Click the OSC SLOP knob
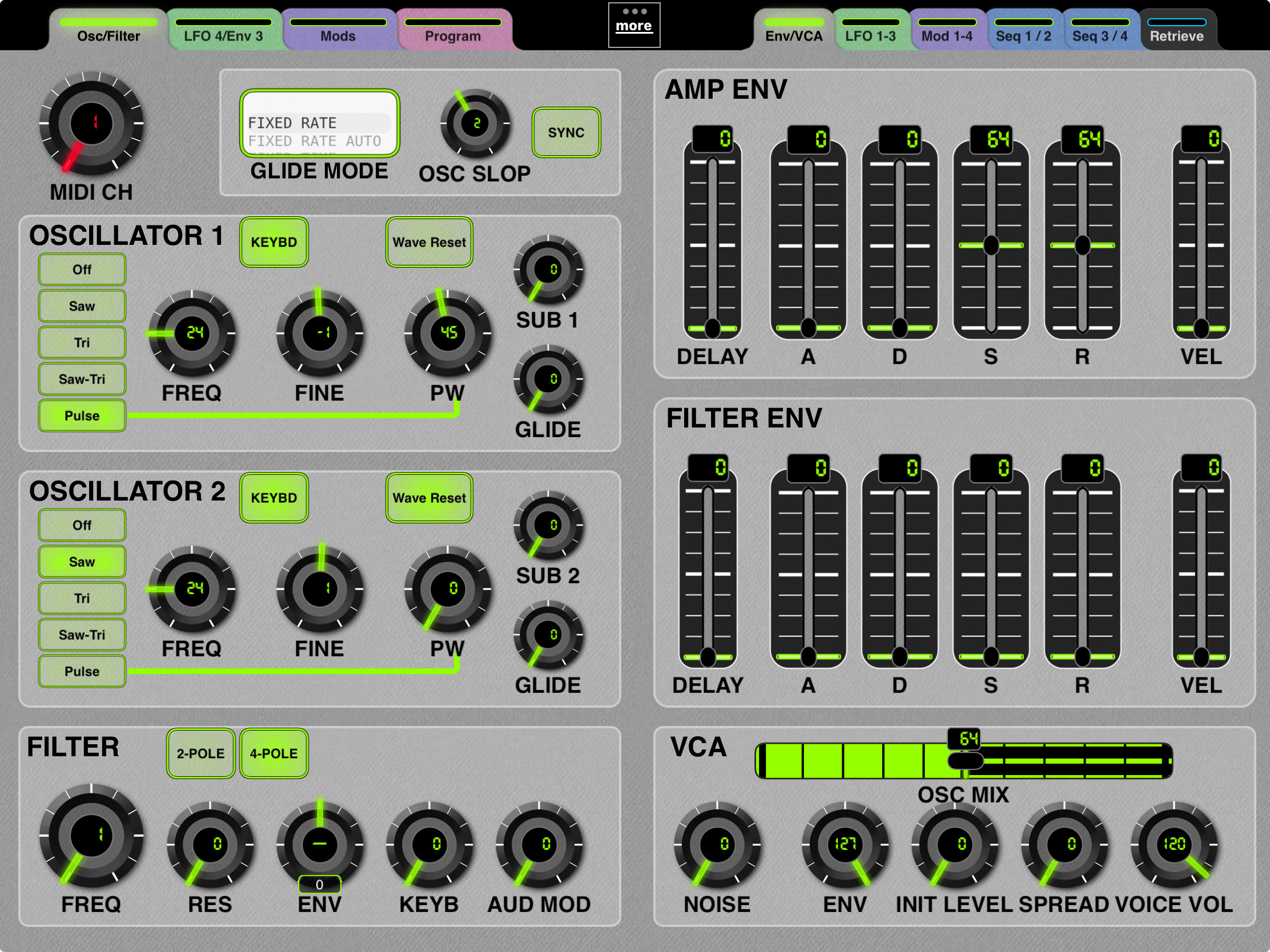This screenshot has width=1270, height=952. point(475,123)
